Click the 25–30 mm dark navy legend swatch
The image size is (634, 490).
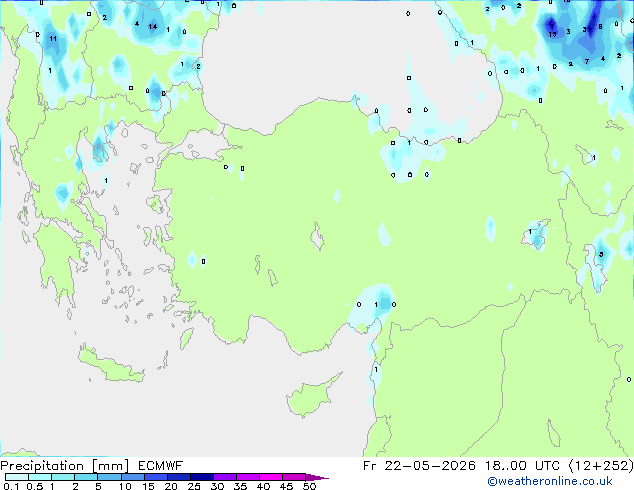[201, 477]
